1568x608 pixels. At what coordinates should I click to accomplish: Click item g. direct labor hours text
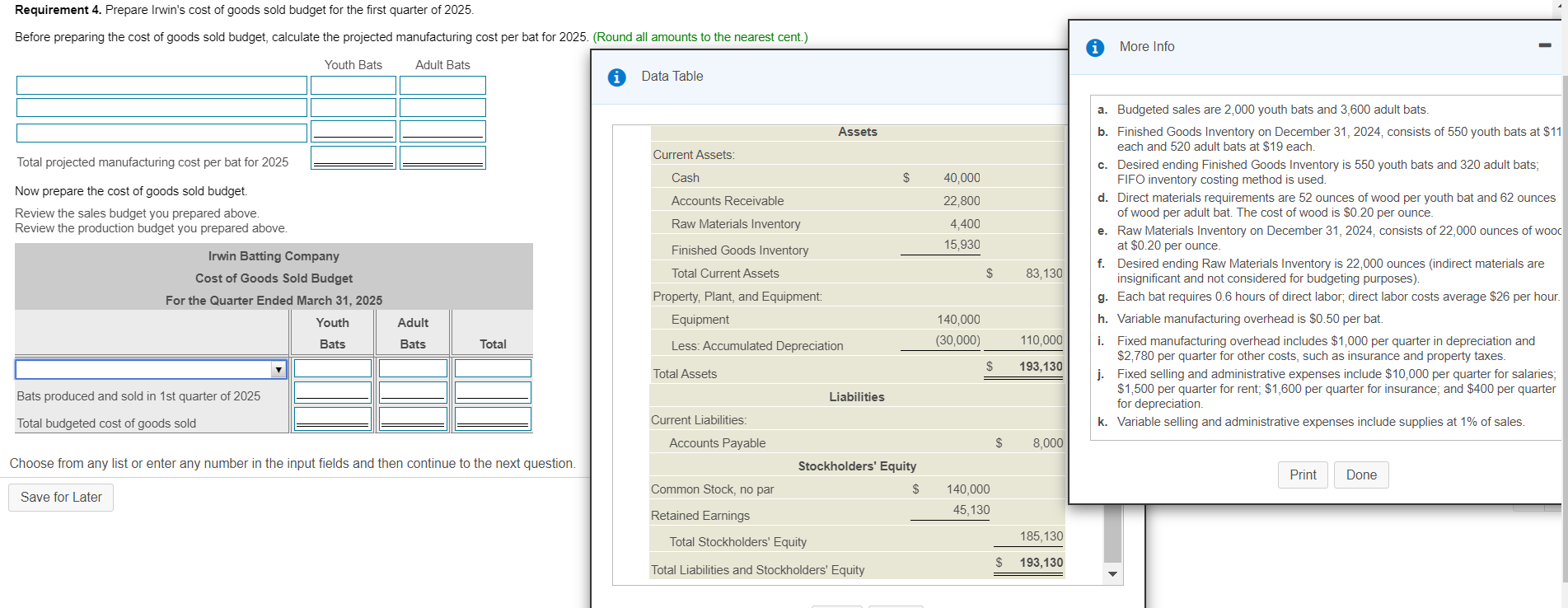1338,297
